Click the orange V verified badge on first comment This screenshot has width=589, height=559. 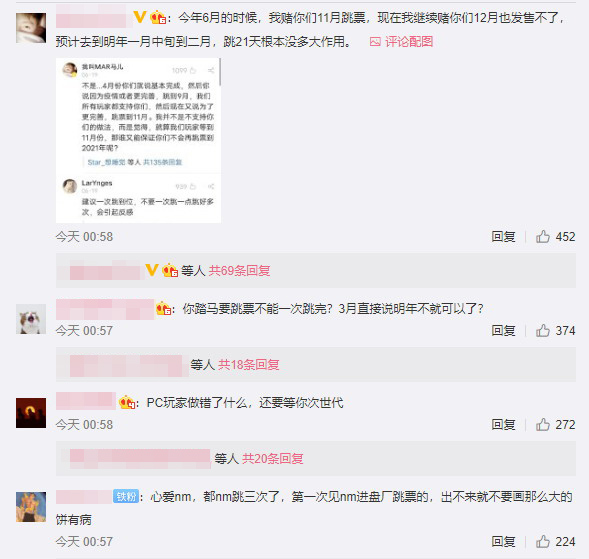pyautogui.click(x=140, y=17)
